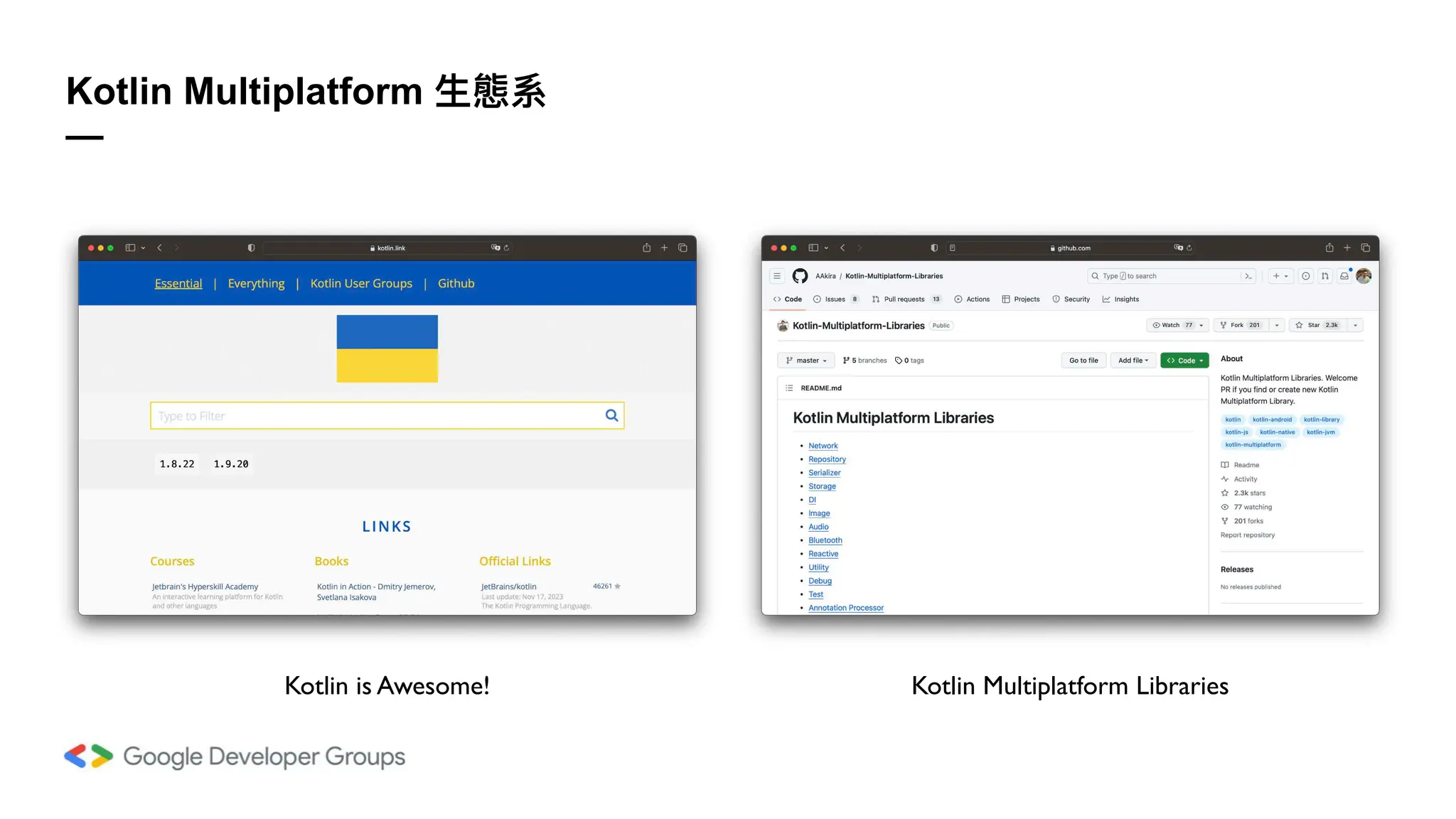Open Jetbrain's Hyperskill Academy course link
Viewport: 1456px width, 819px height.
205,587
